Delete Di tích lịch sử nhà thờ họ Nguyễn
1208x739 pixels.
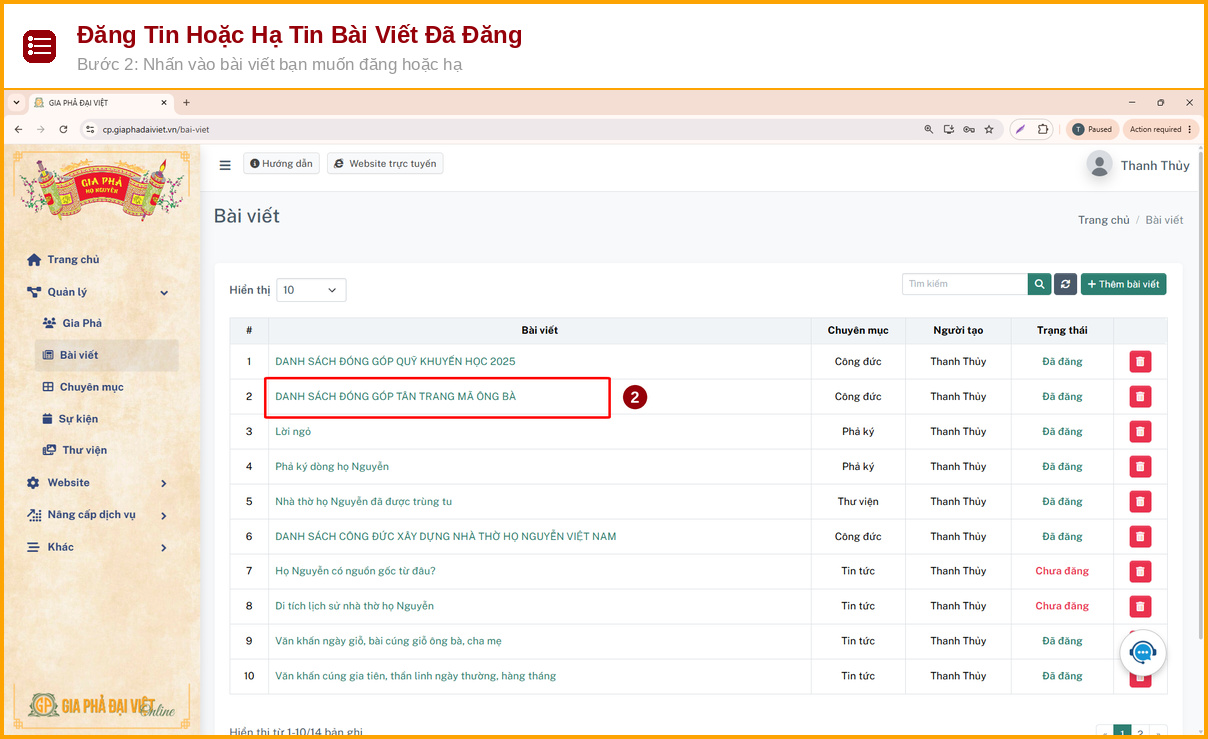click(x=1140, y=607)
